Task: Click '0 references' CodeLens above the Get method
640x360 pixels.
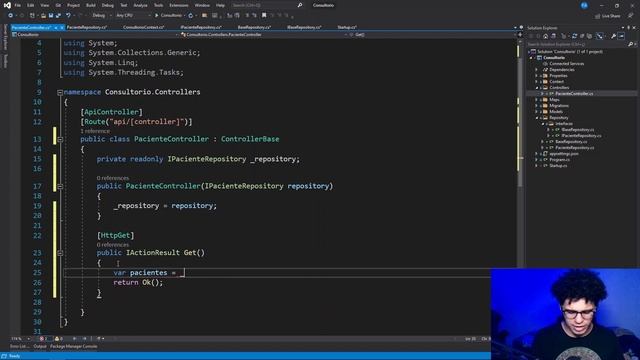Action: point(113,245)
